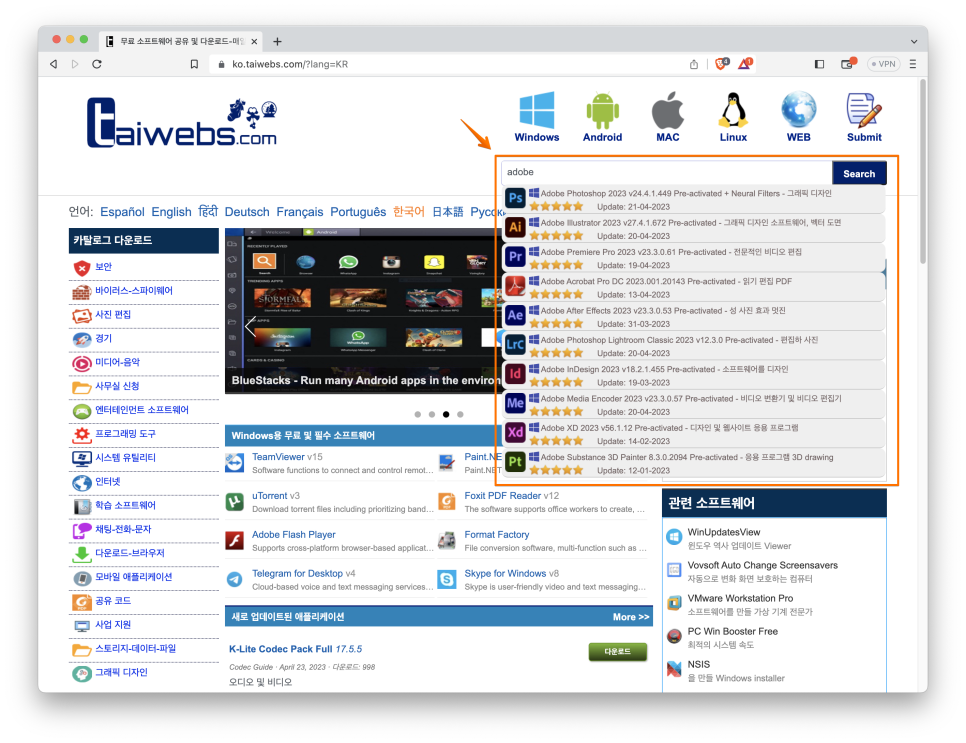
Task: Click the Search button
Action: pyautogui.click(x=859, y=173)
